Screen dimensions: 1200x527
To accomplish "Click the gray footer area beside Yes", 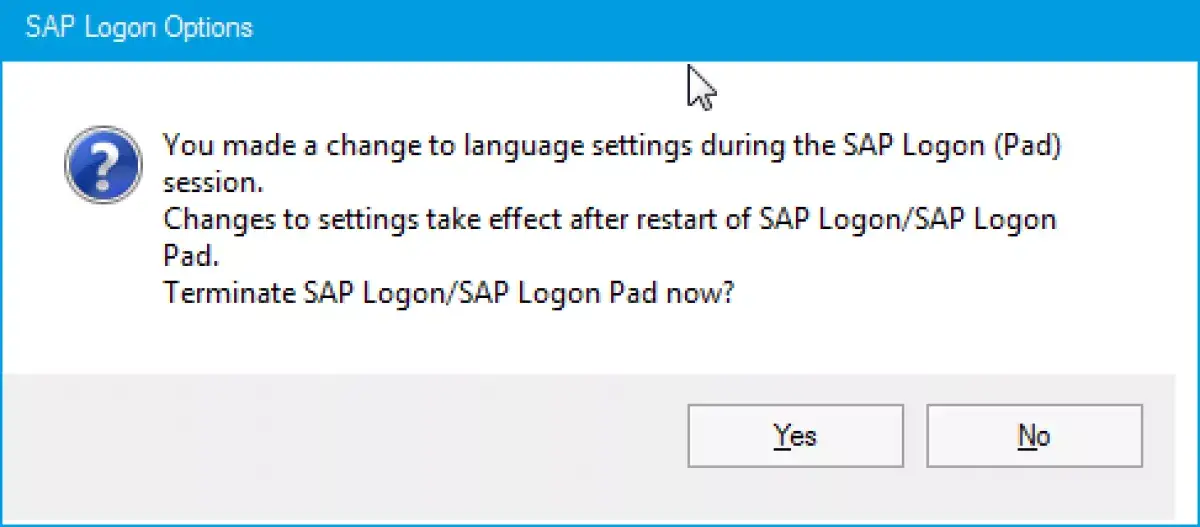I will pyautogui.click(x=340, y=436).
